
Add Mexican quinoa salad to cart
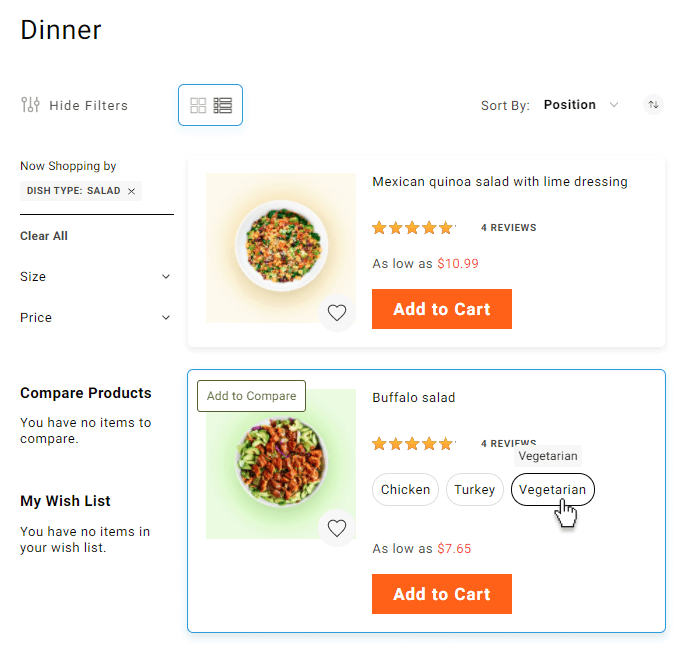[441, 309]
